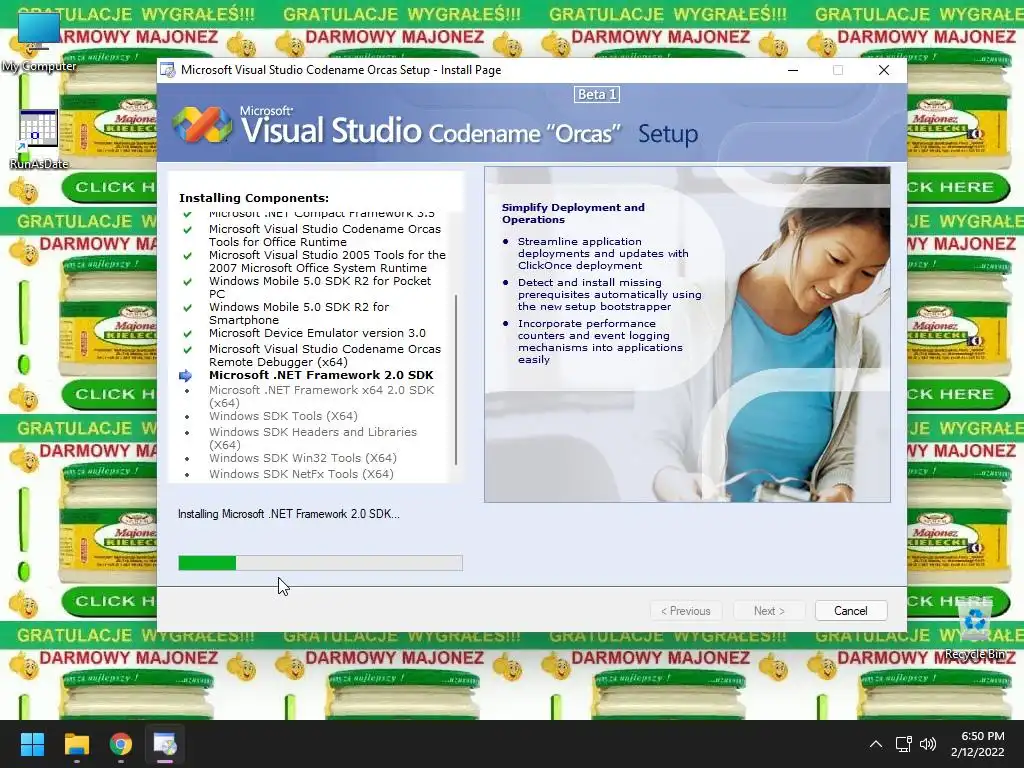Click checkmark beside Windows Mobile 5.0 SDK for Smartphone
1024x768 pixels.
click(187, 308)
